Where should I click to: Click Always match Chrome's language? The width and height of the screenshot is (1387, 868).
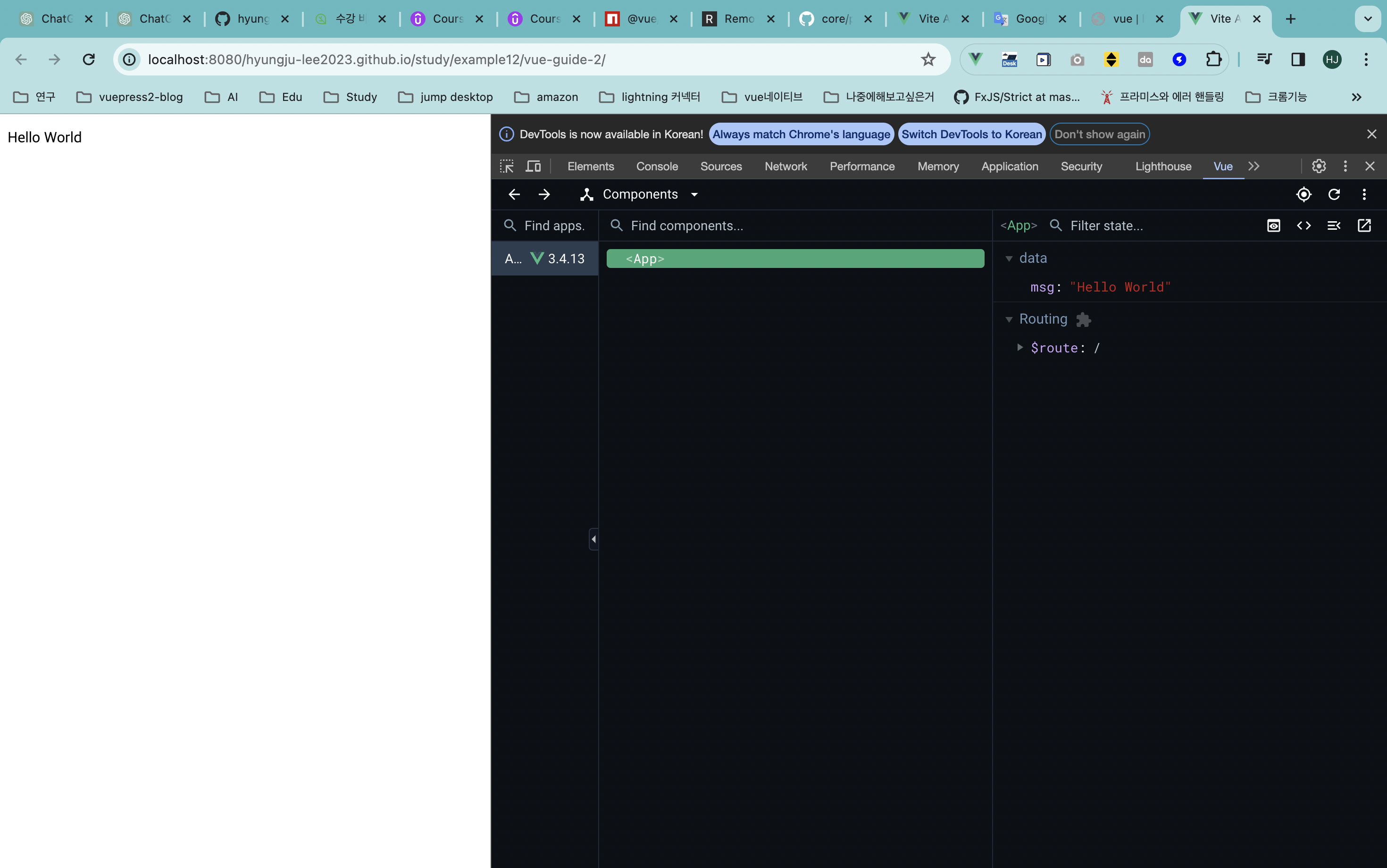tap(802, 134)
